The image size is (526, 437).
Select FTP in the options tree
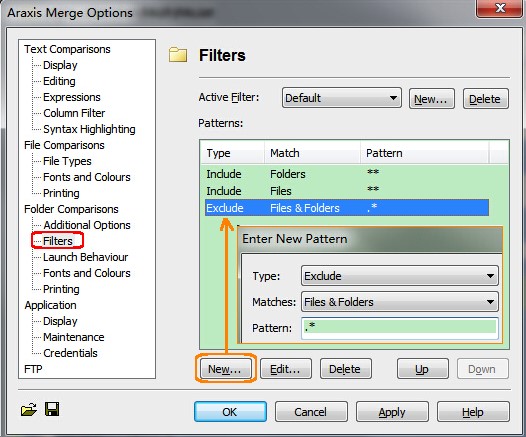33,369
